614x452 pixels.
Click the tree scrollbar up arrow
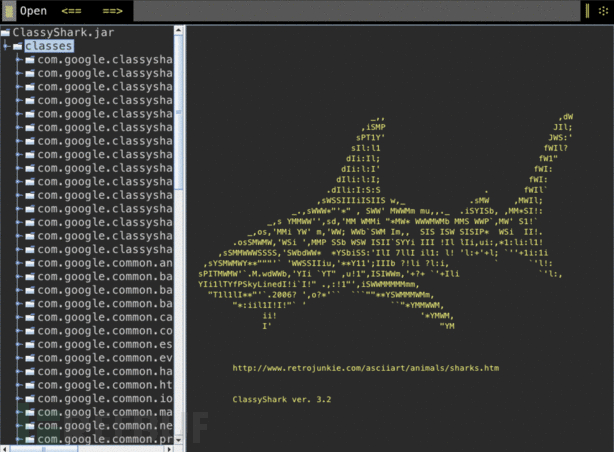pyautogui.click(x=178, y=30)
